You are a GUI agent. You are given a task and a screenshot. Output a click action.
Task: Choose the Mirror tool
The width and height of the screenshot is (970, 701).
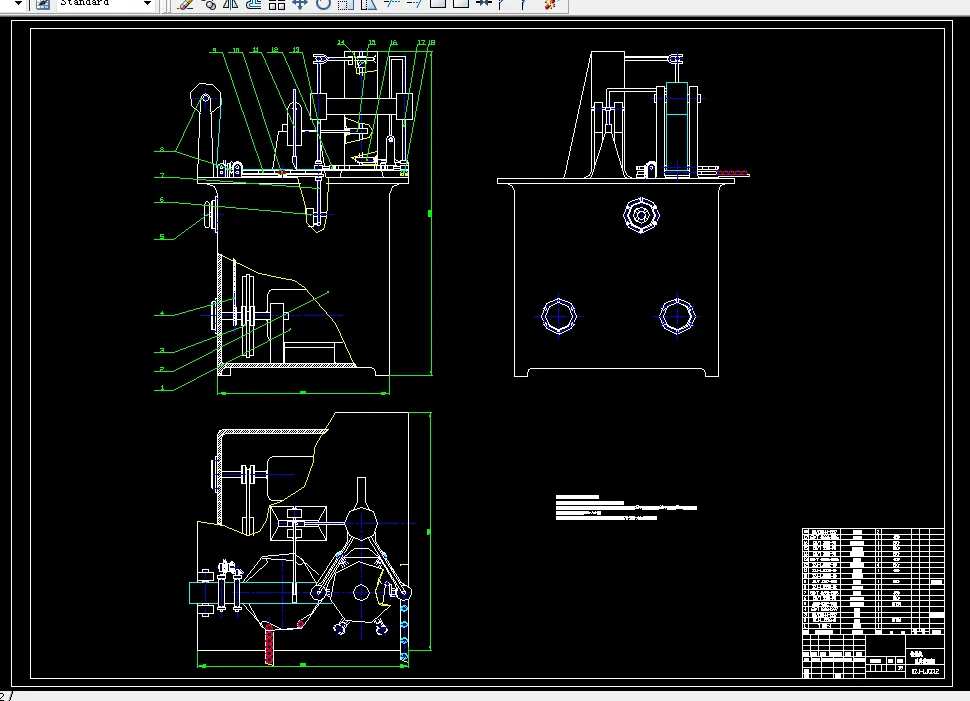coord(231,4)
